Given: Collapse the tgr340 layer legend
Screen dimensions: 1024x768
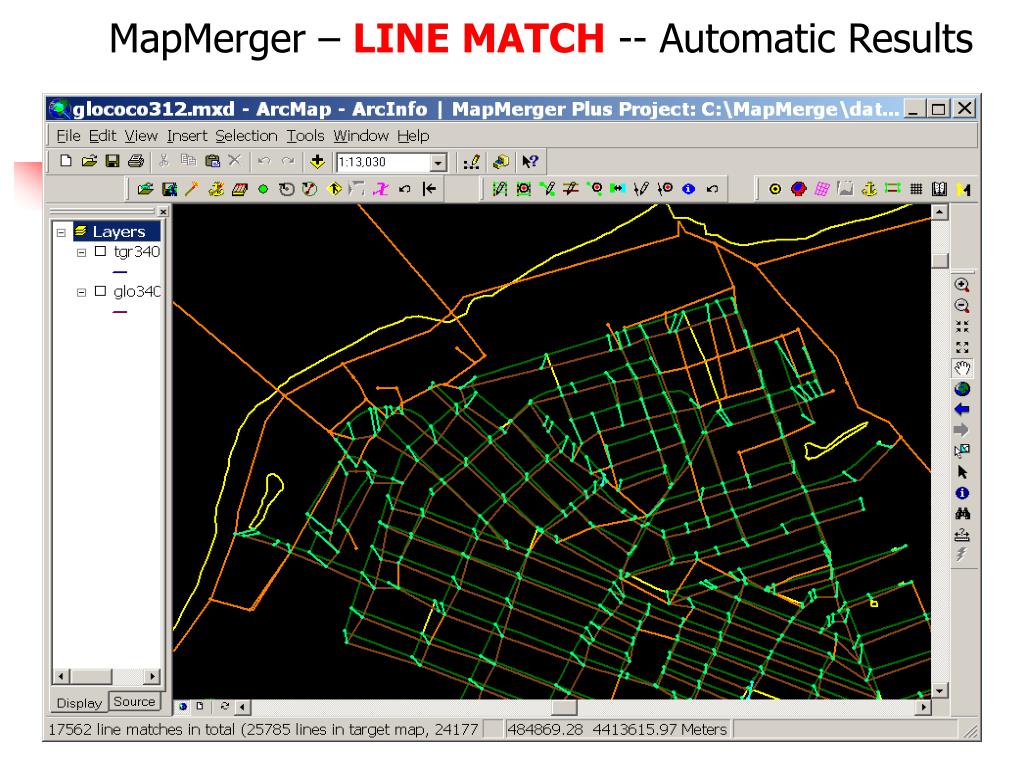Looking at the screenshot, I should point(82,252).
